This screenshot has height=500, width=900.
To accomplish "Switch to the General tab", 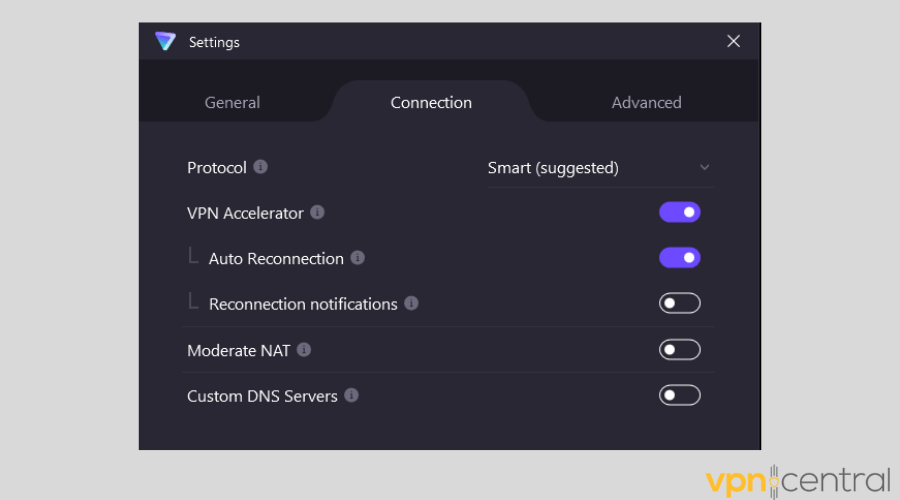I will [x=232, y=102].
